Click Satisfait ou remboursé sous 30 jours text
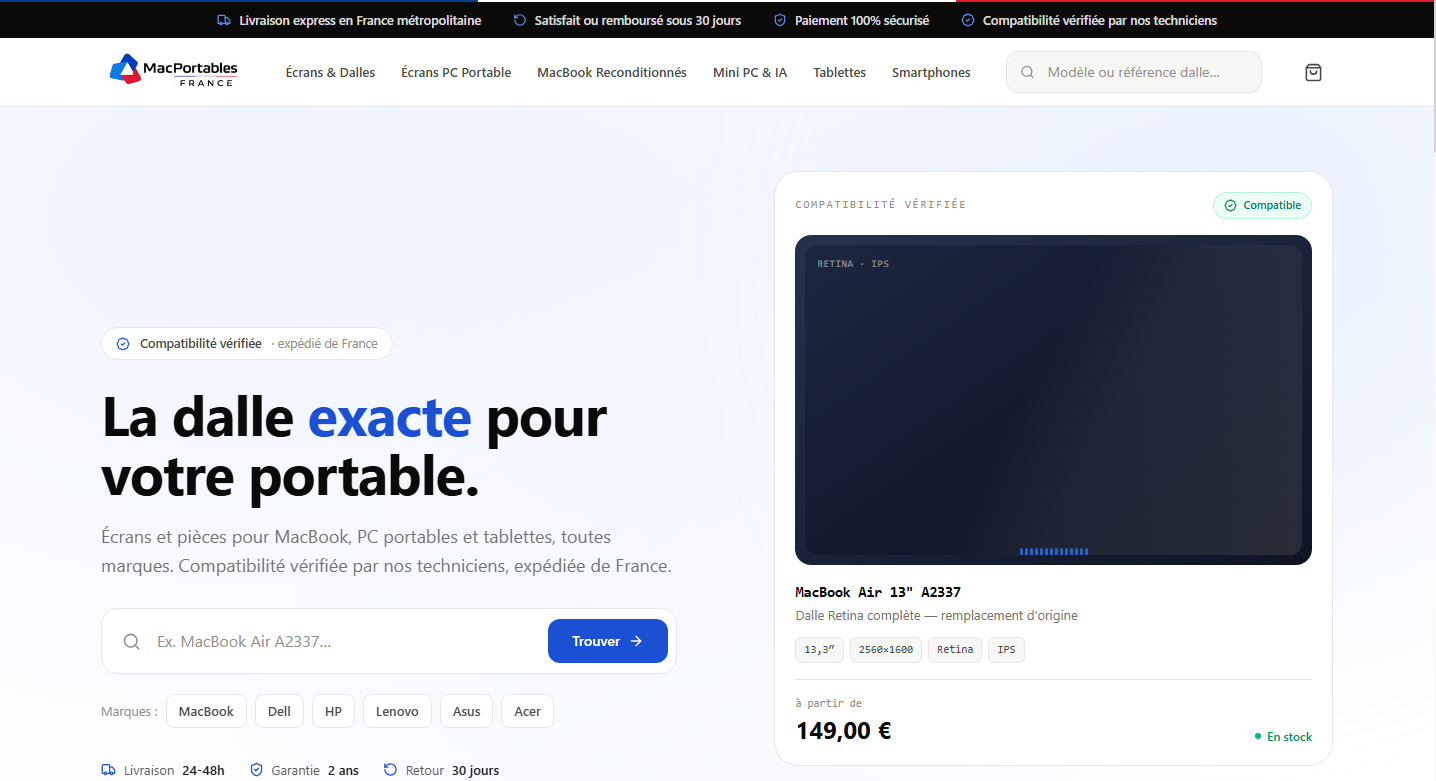The width and height of the screenshot is (1436, 781). point(638,20)
